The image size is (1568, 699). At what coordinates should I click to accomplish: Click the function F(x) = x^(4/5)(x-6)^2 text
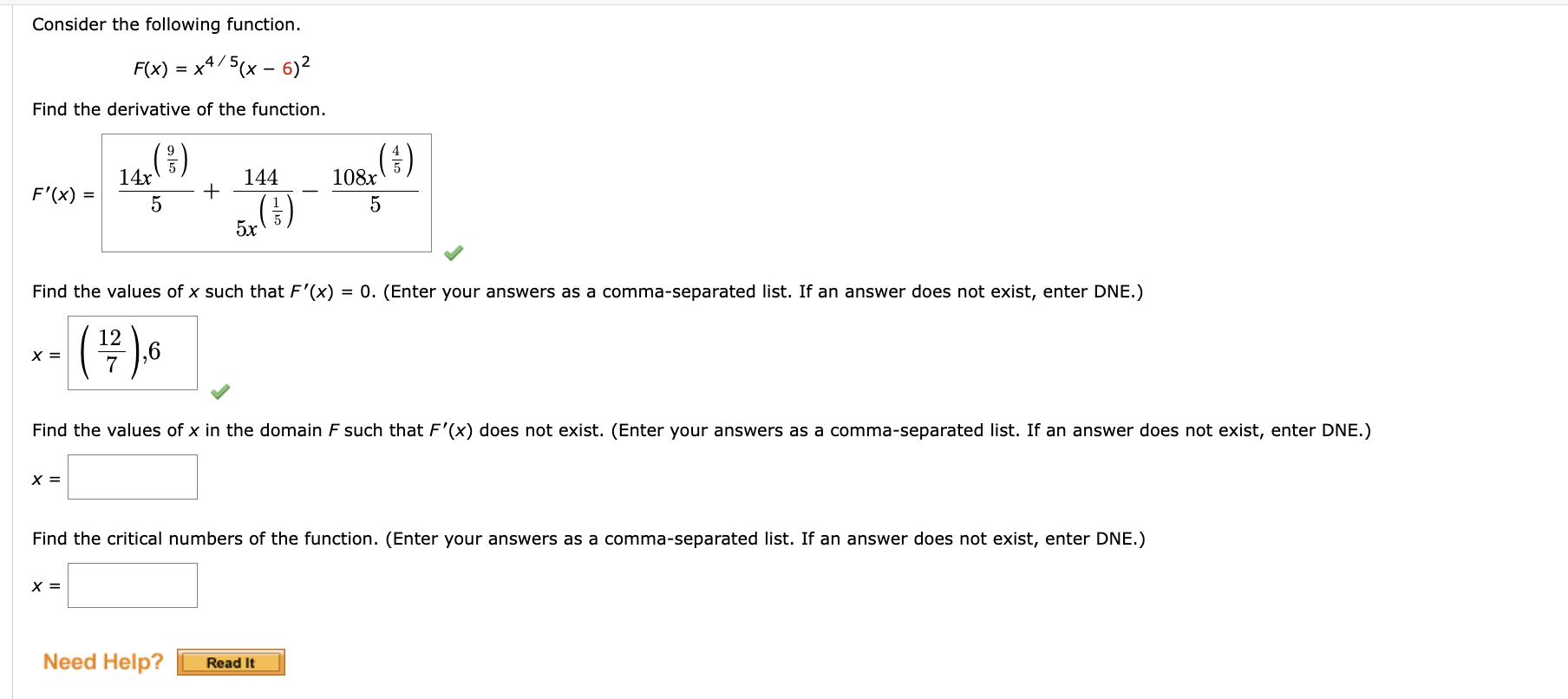coord(221,65)
